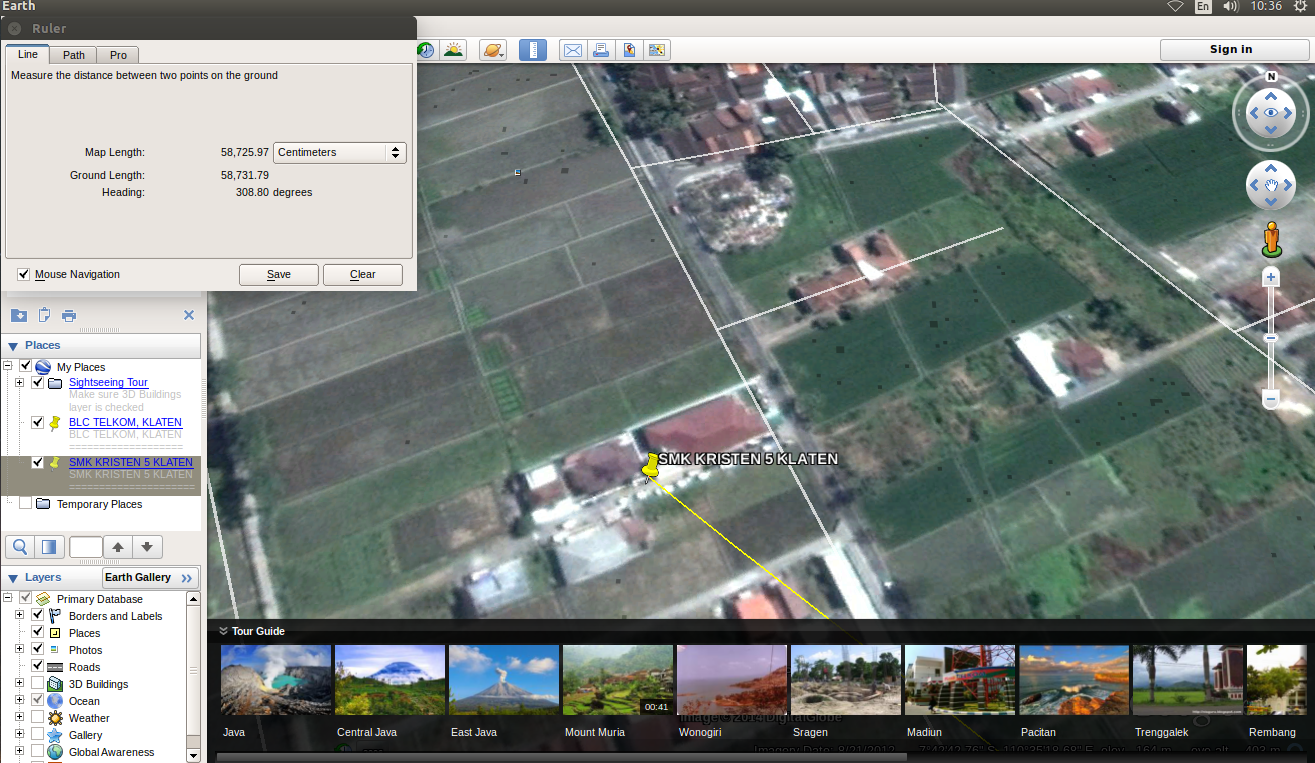Collapse the Tour Guide panel chevron
Viewport: 1315px width, 763px height.
click(x=223, y=631)
